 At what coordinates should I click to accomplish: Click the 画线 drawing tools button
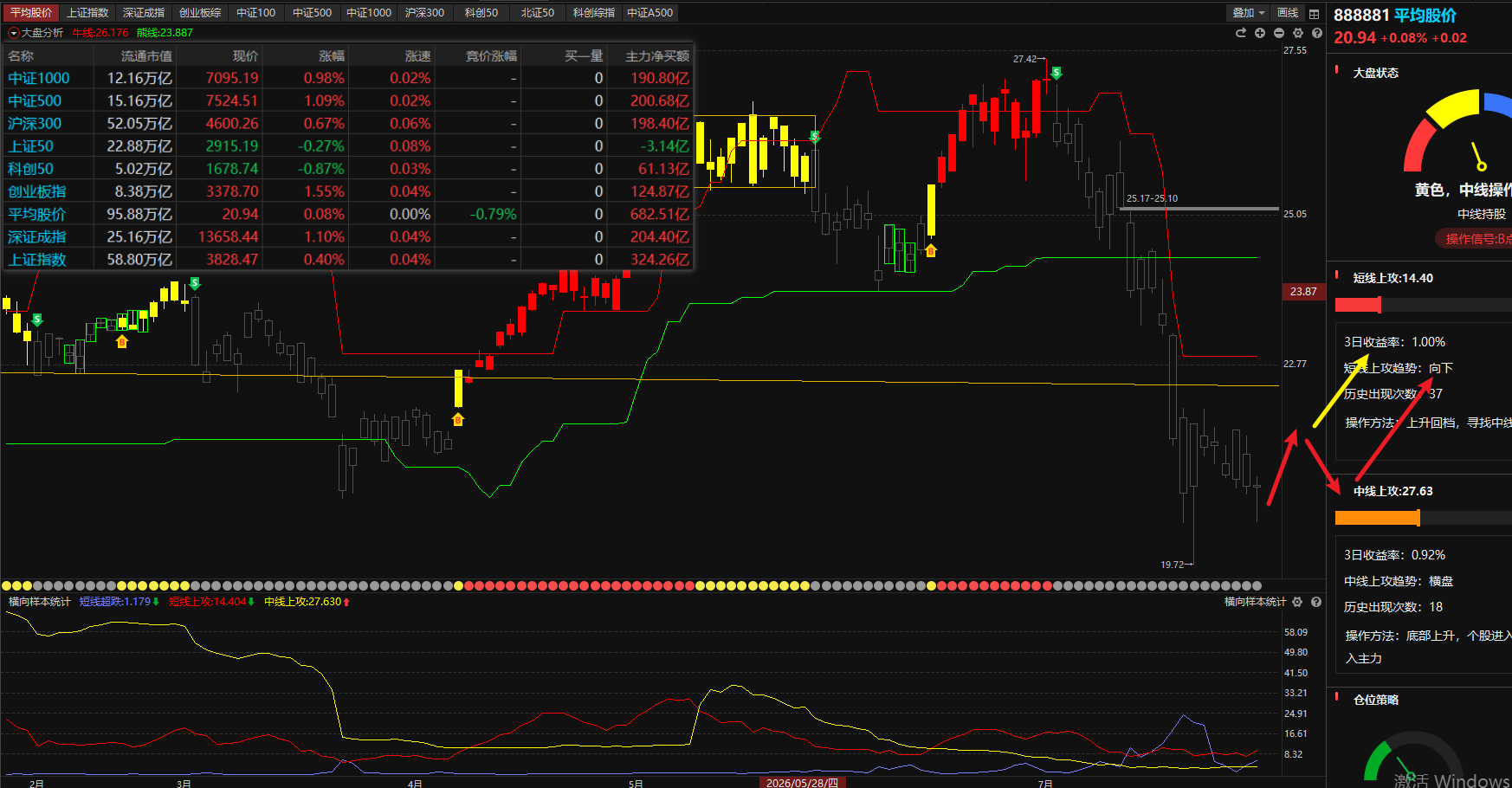pos(1288,13)
